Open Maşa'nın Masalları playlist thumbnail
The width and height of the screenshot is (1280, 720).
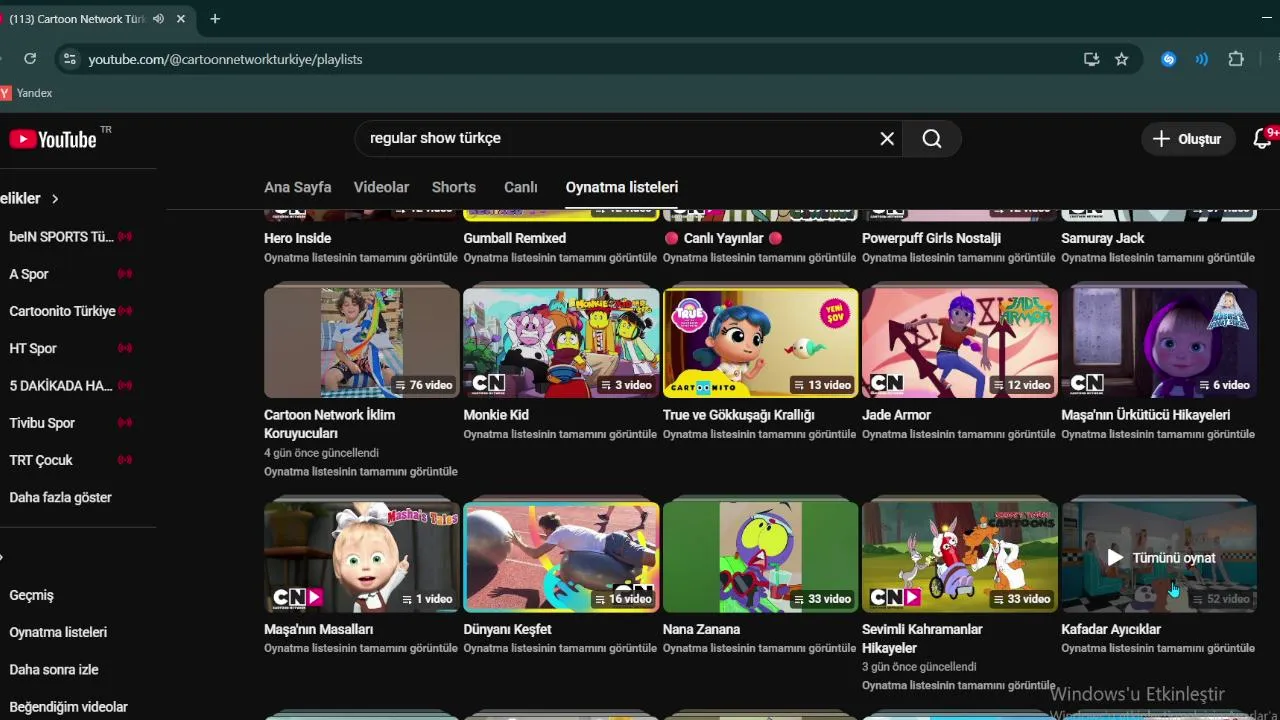[361, 557]
